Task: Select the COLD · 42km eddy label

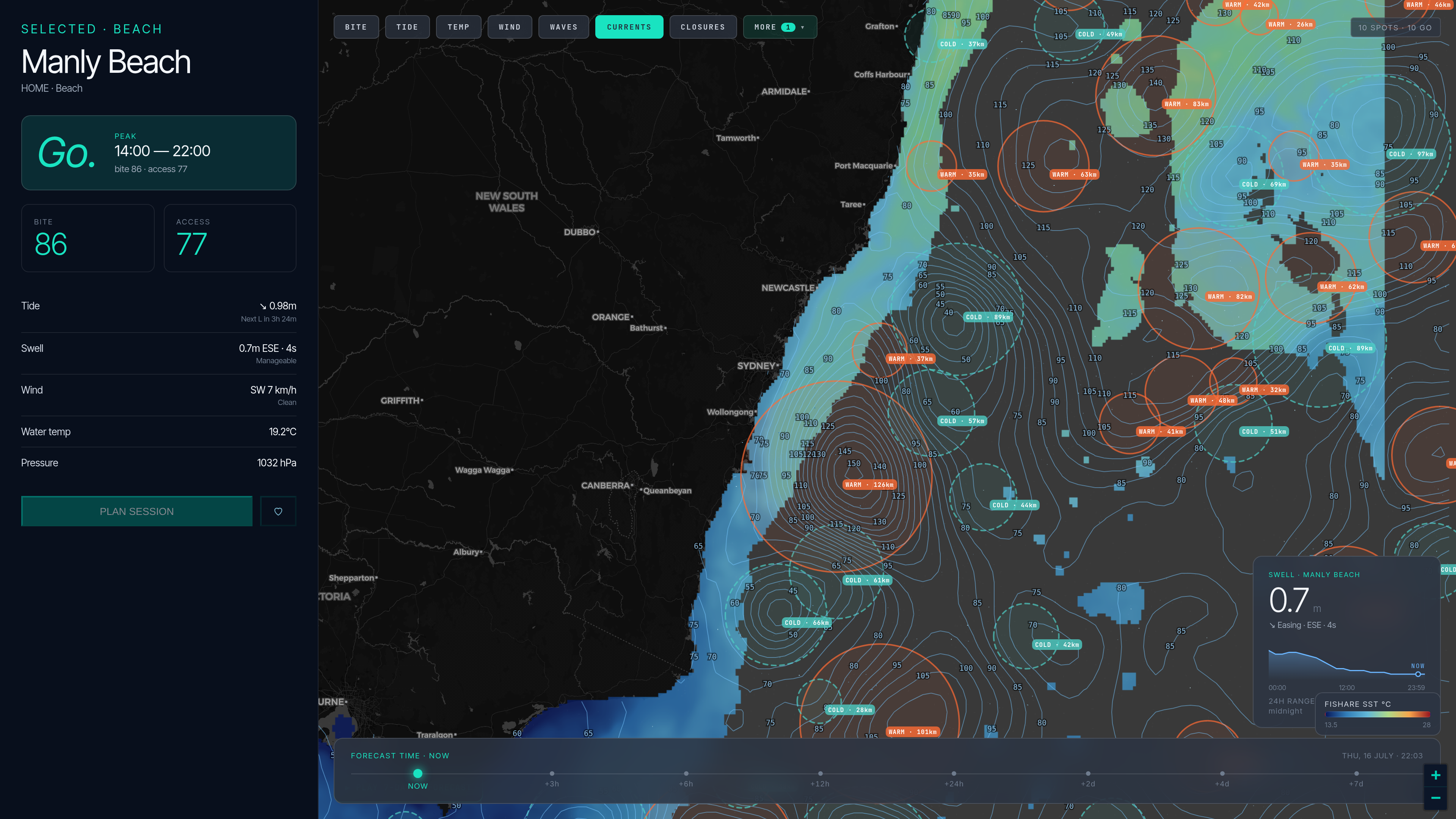Action: point(1057,645)
